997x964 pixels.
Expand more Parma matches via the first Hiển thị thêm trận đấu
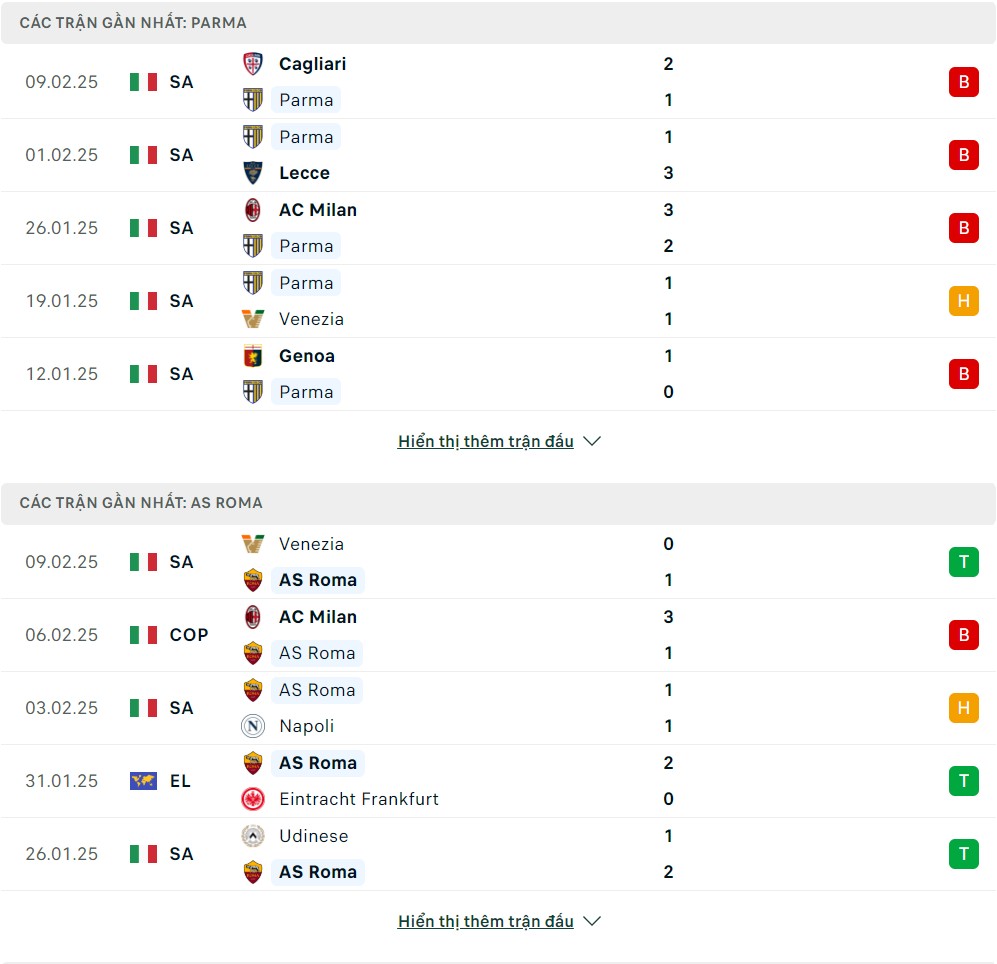pyautogui.click(x=486, y=441)
